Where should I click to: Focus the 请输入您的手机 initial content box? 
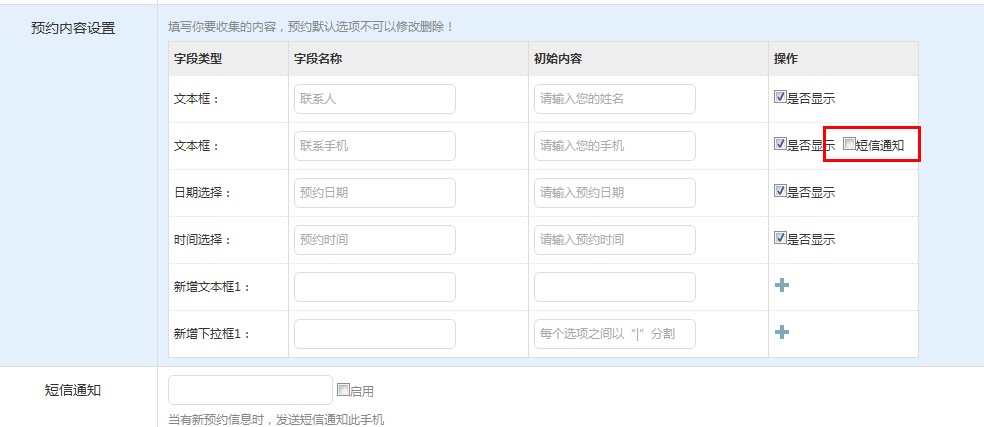click(x=614, y=146)
